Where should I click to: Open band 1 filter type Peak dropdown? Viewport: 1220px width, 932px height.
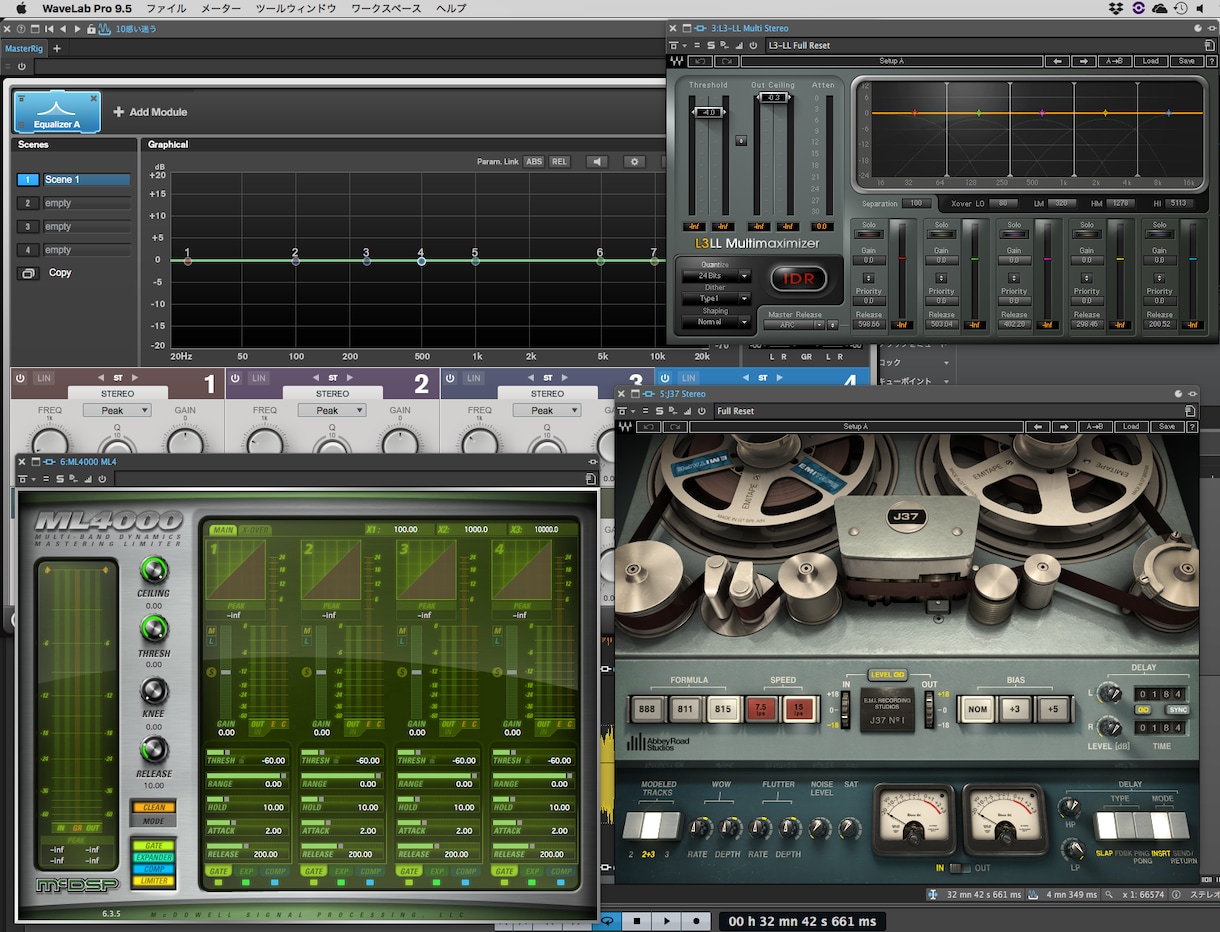[x=117, y=410]
